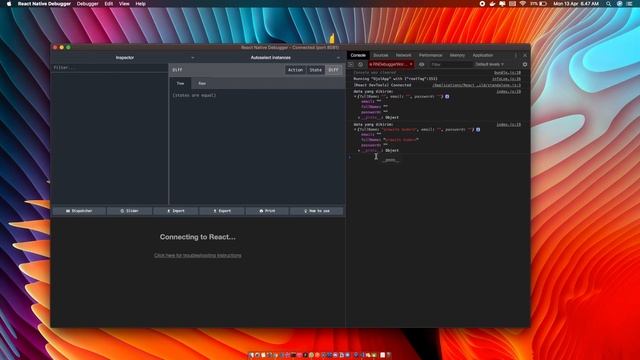Open the RNDebuggerWorker context dropdown
The height and width of the screenshot is (360, 640).
(x=391, y=64)
